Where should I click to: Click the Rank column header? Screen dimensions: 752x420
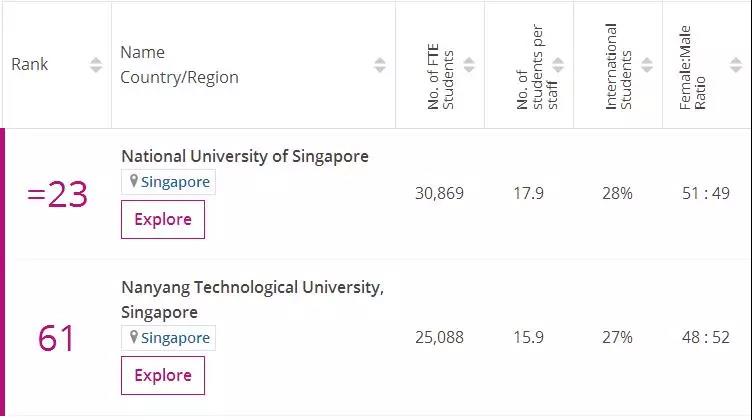pyautogui.click(x=30, y=65)
